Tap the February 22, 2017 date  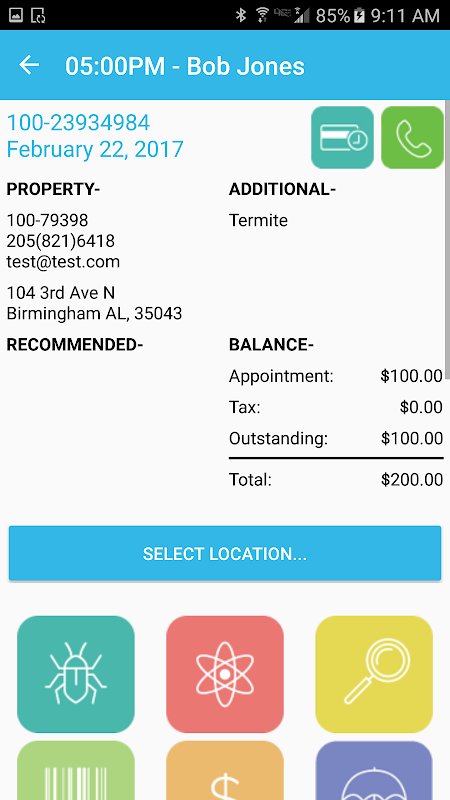(95, 149)
